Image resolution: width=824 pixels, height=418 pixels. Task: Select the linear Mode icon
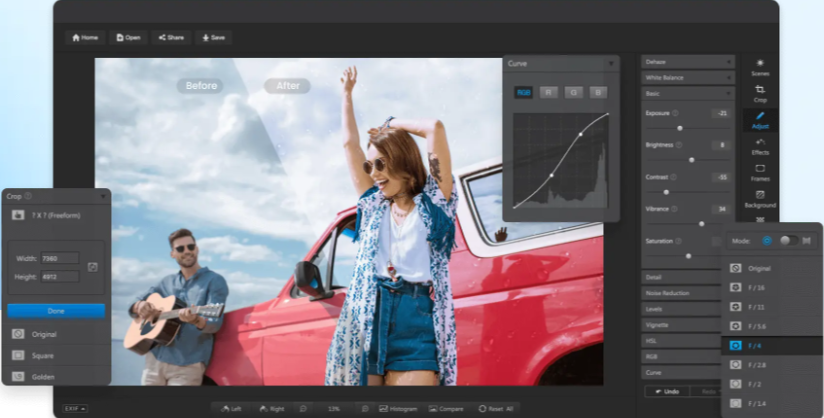(808, 241)
